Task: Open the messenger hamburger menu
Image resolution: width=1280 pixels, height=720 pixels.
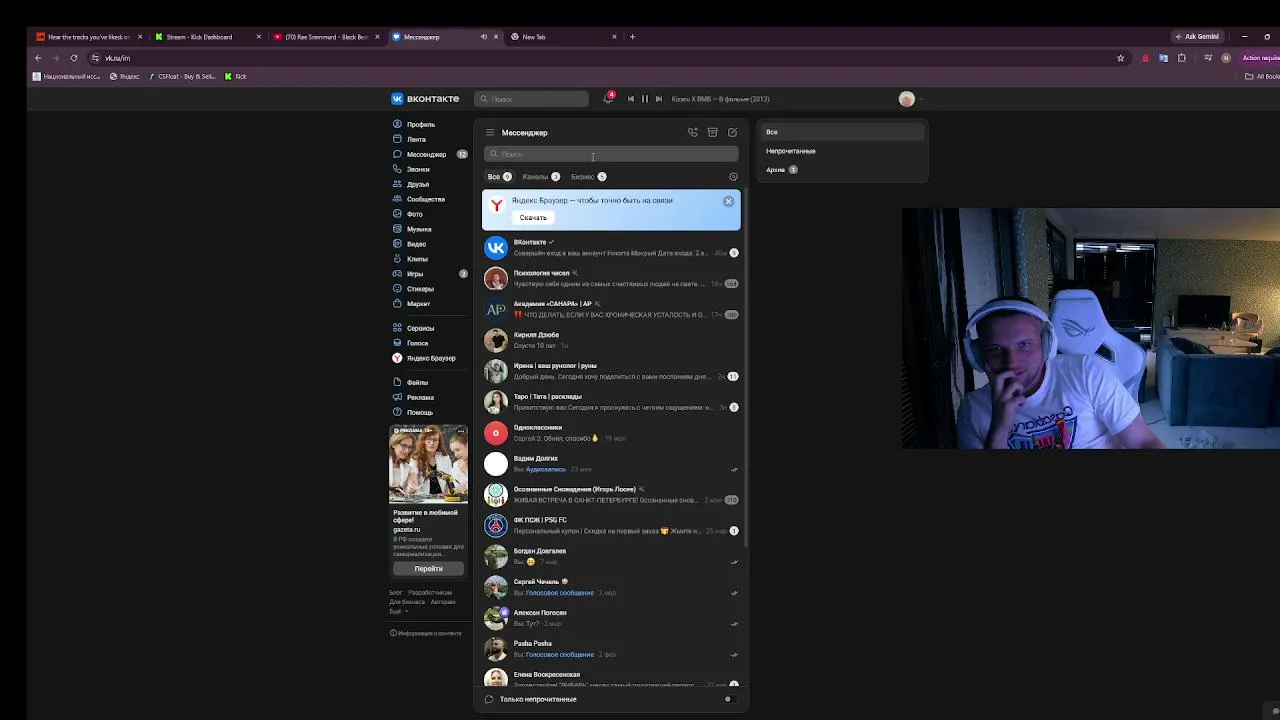Action: click(x=490, y=133)
